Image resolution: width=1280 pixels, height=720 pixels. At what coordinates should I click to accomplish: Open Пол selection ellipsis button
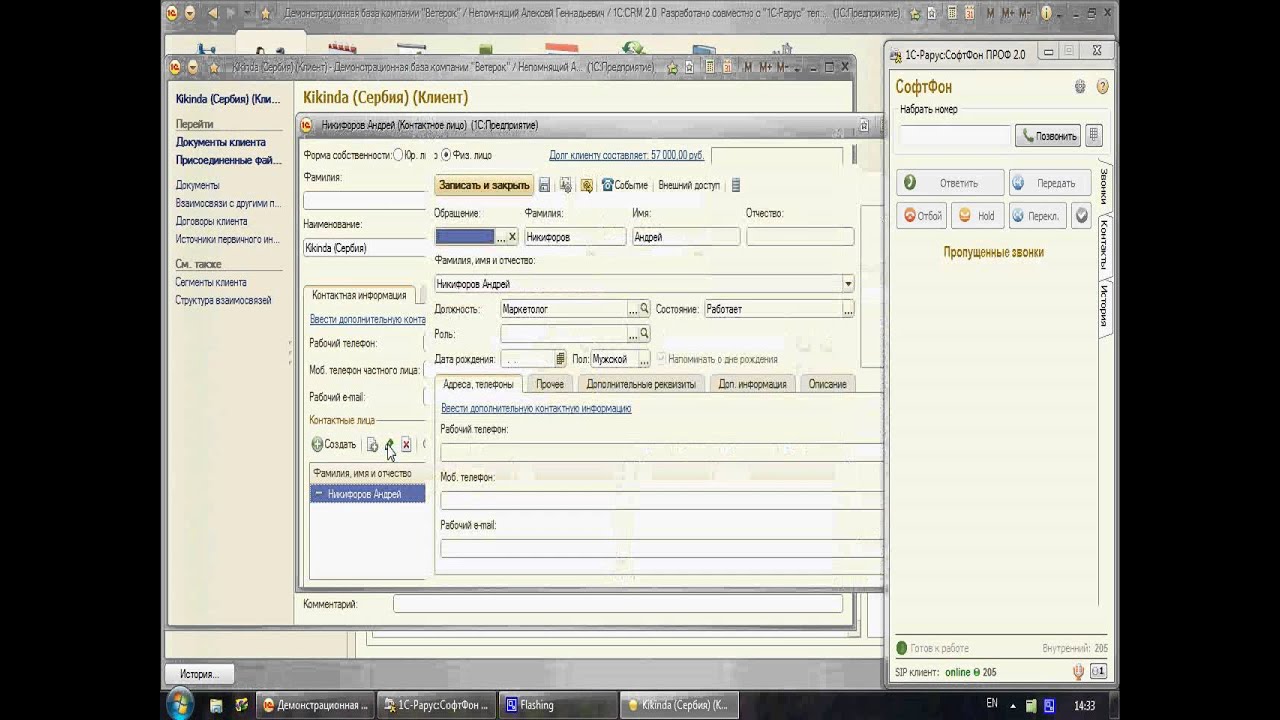click(x=644, y=359)
